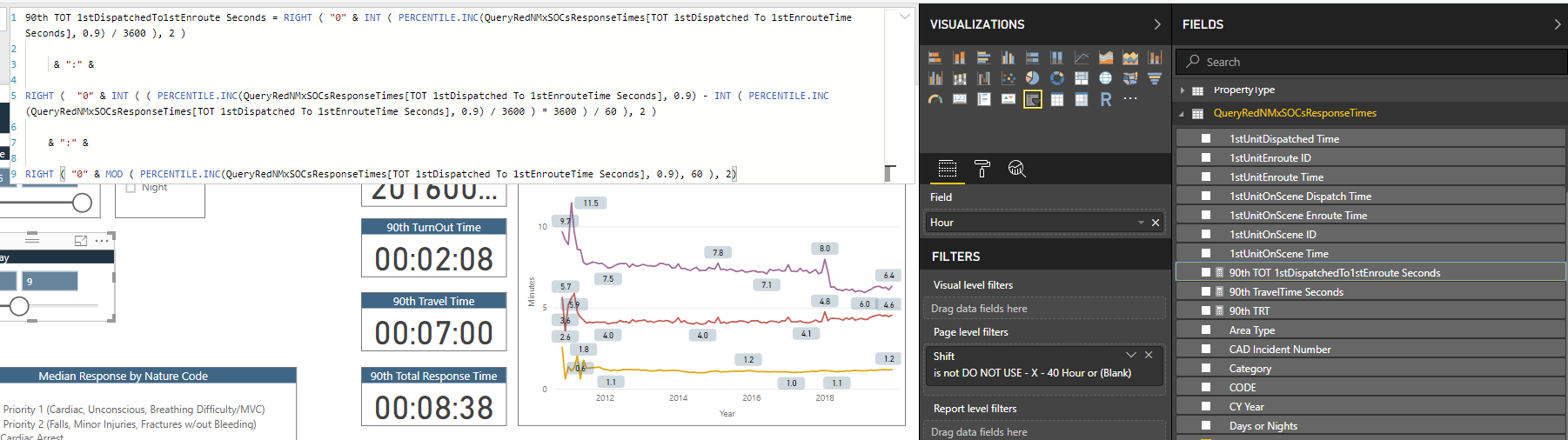The image size is (1568, 440).
Task: Select the 100% stacked column chart visualization
Action: (x=1056, y=57)
